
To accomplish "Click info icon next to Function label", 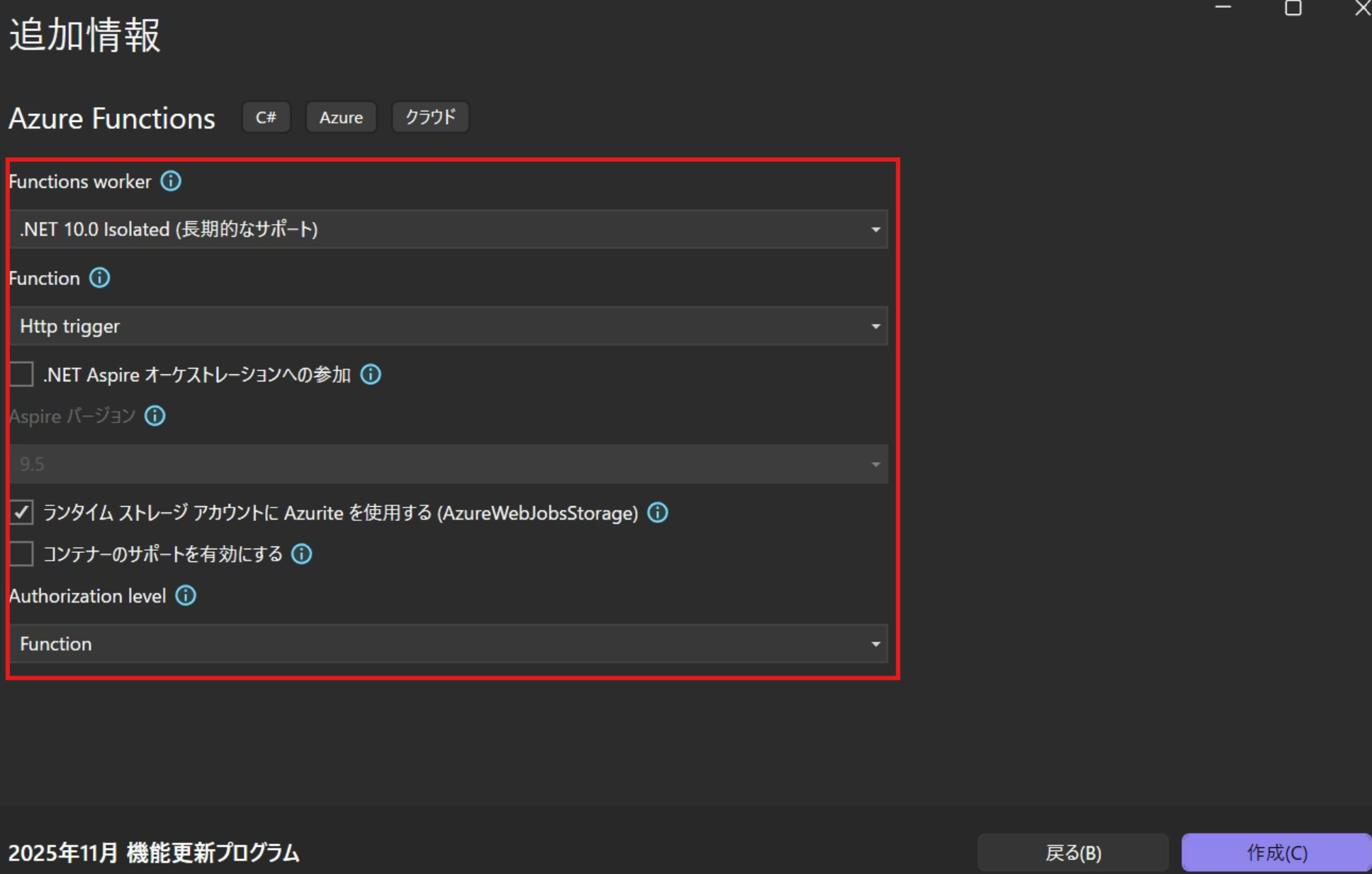I will pos(99,278).
